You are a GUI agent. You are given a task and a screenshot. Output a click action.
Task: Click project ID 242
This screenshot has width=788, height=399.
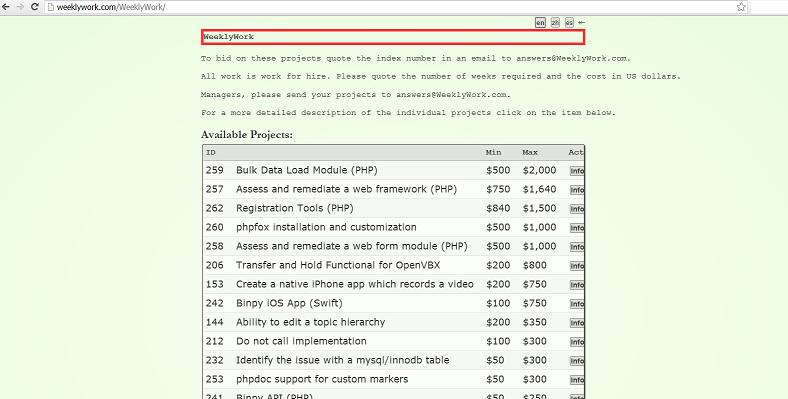[x=215, y=304]
